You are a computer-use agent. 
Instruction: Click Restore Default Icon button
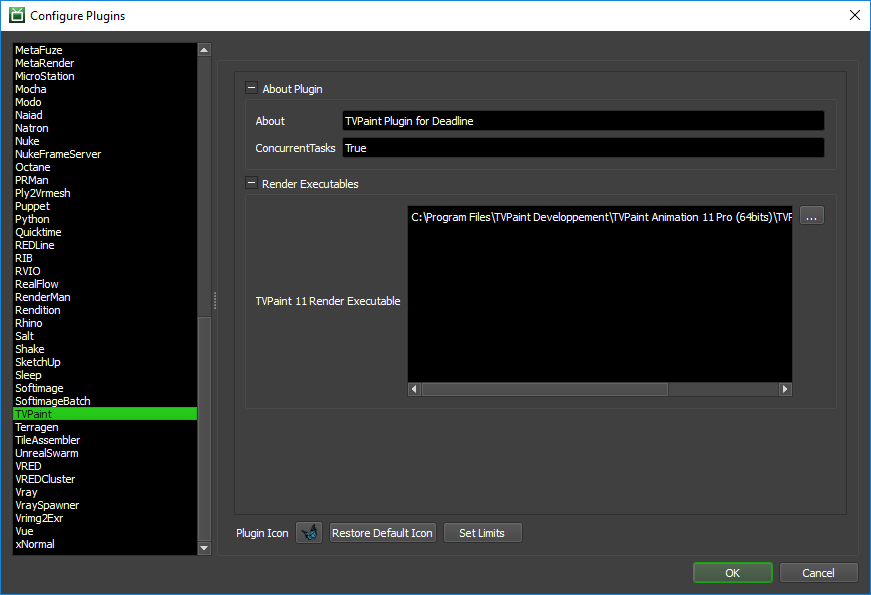coord(382,533)
